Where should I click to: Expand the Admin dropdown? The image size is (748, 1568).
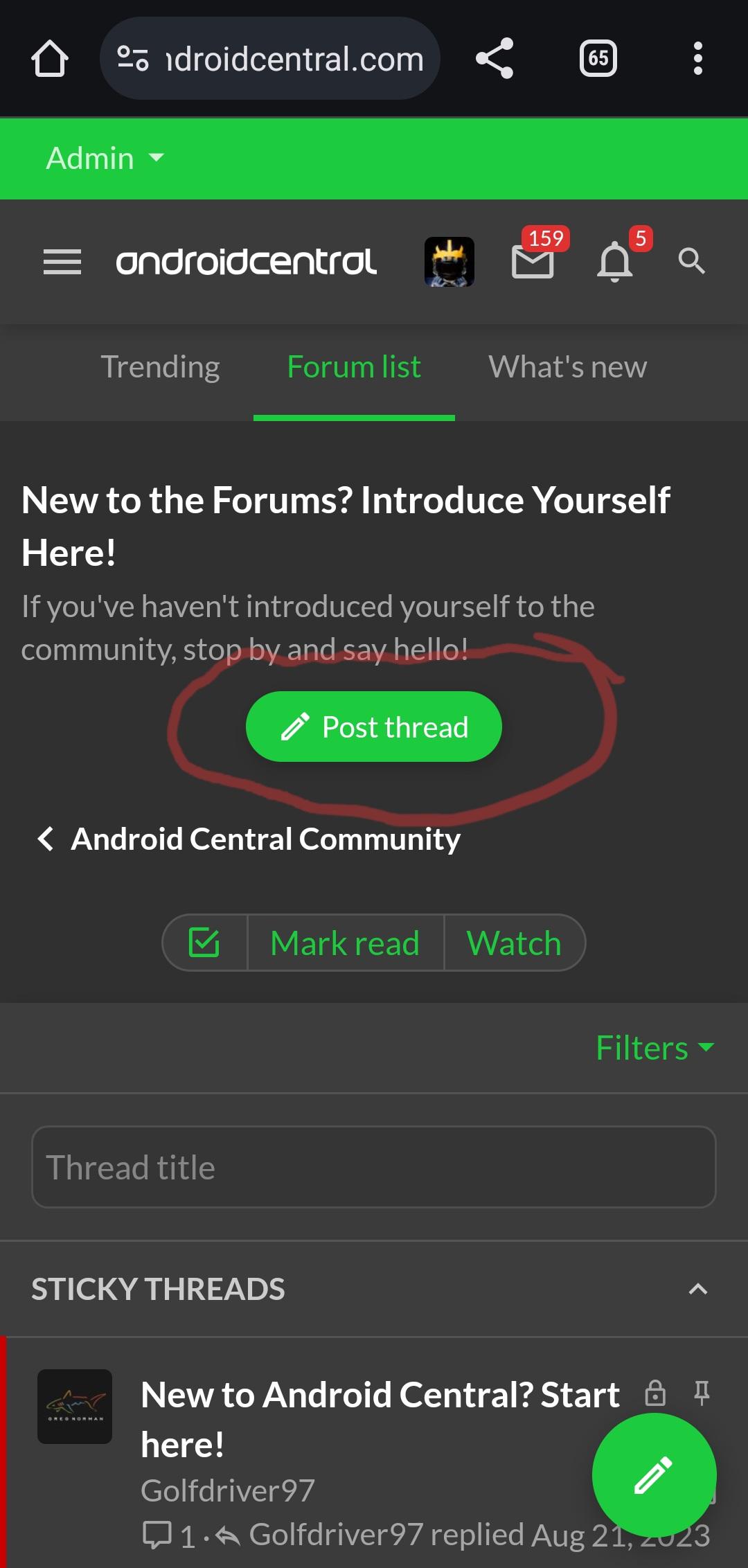click(x=105, y=159)
